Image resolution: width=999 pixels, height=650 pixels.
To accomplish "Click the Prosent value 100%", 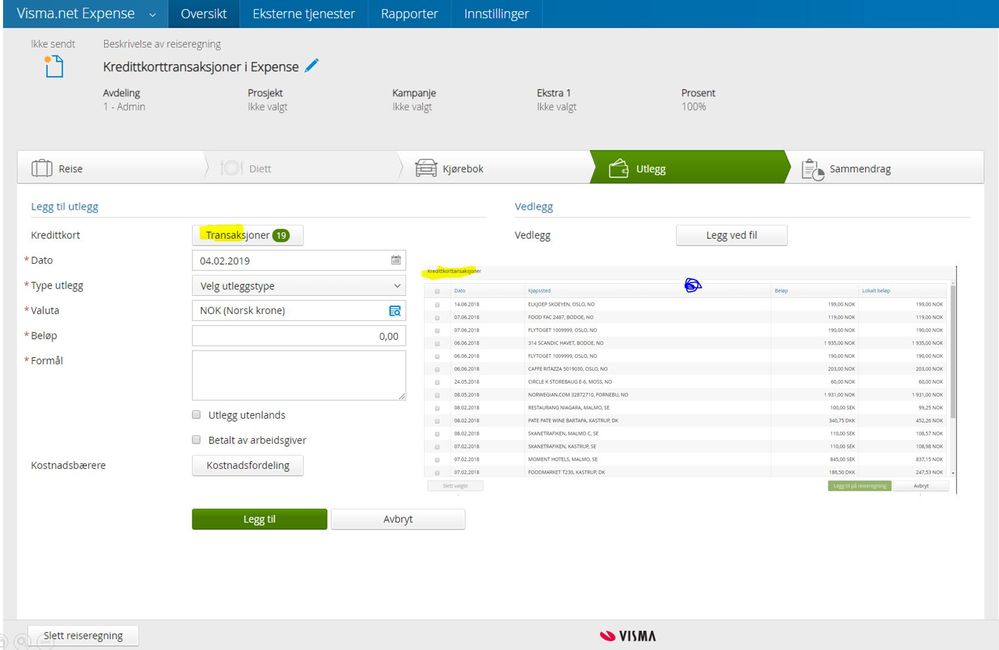I will [x=694, y=106].
